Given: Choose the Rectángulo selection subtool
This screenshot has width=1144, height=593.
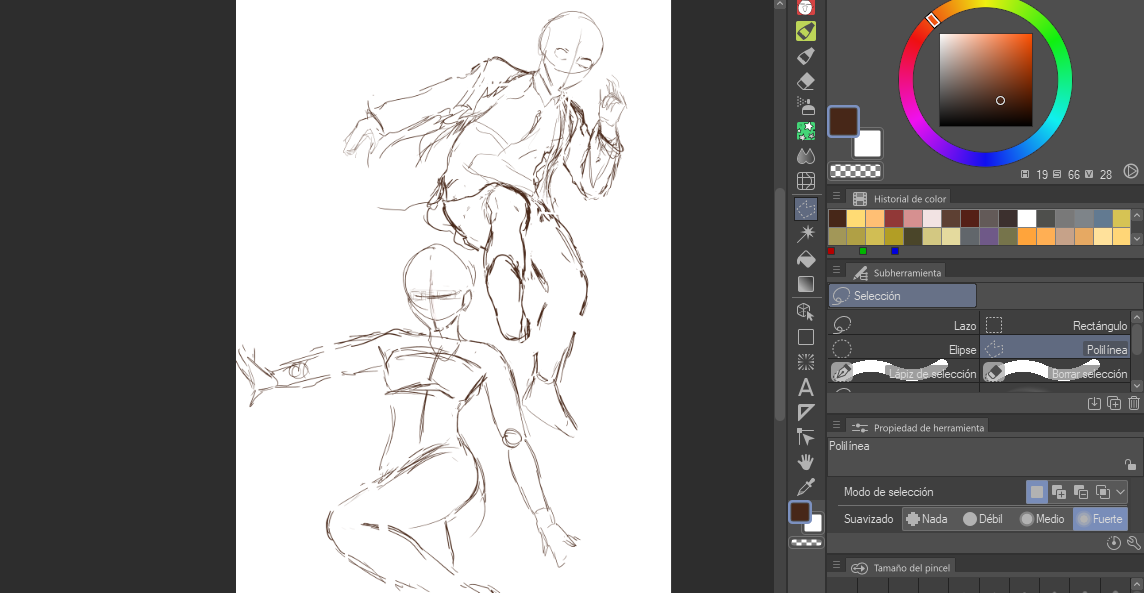Looking at the screenshot, I should (1055, 325).
